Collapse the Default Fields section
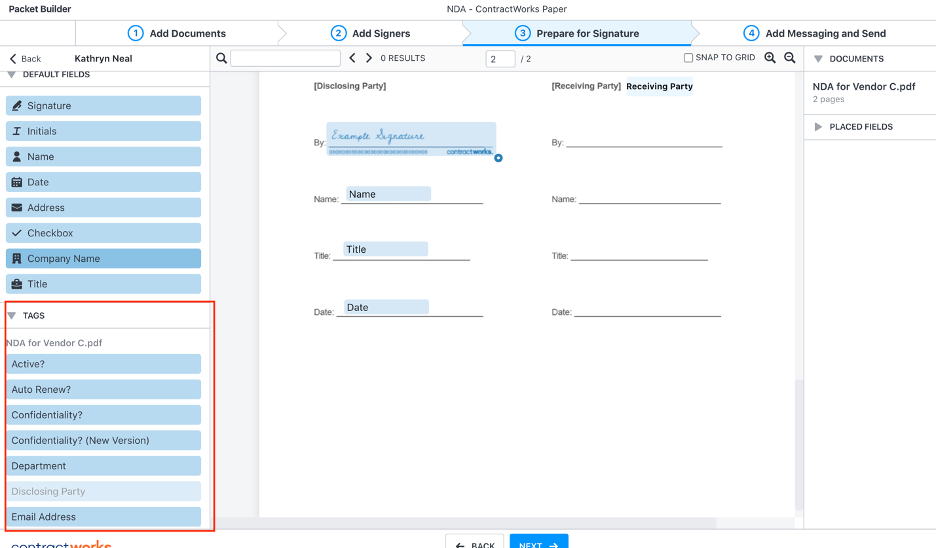Image resolution: width=936 pixels, height=548 pixels. pos(11,75)
